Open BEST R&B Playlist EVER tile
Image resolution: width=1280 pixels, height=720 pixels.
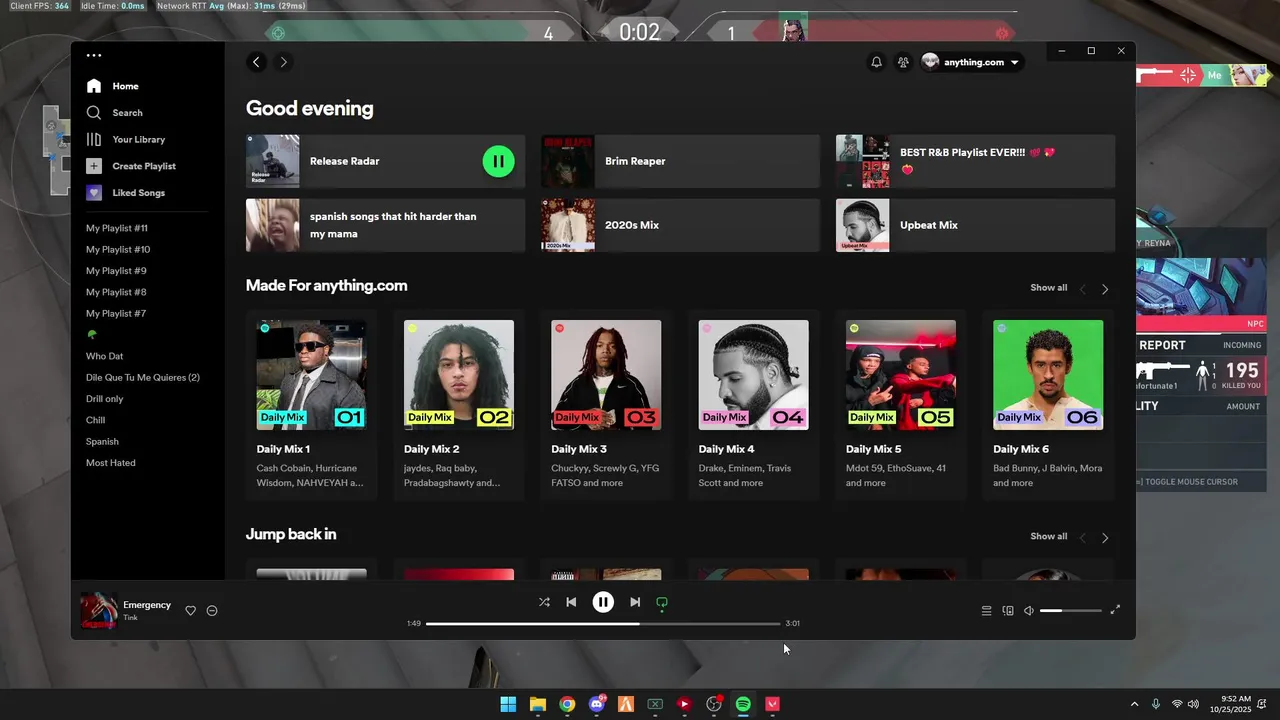975,161
